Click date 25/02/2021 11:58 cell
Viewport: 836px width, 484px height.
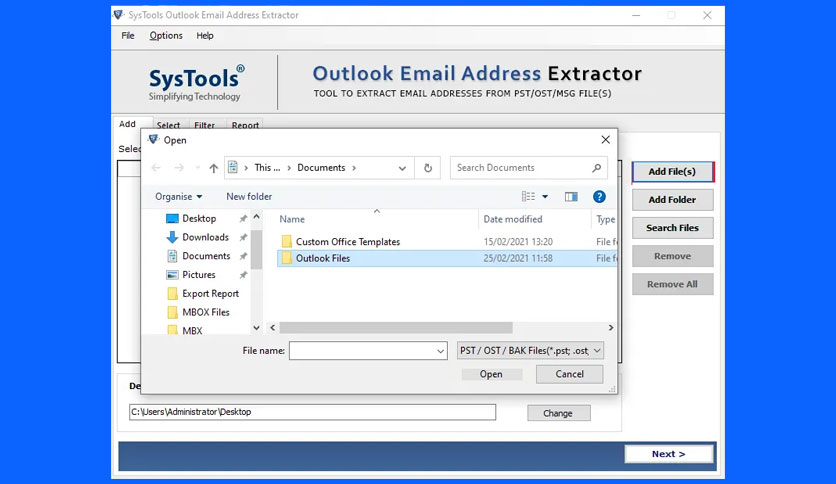tap(518, 258)
